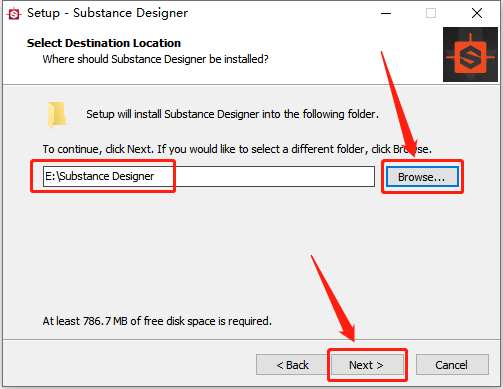Click 'Where should Substance Designer be installed?' text
The width and height of the screenshot is (503, 389).
pos(155,59)
